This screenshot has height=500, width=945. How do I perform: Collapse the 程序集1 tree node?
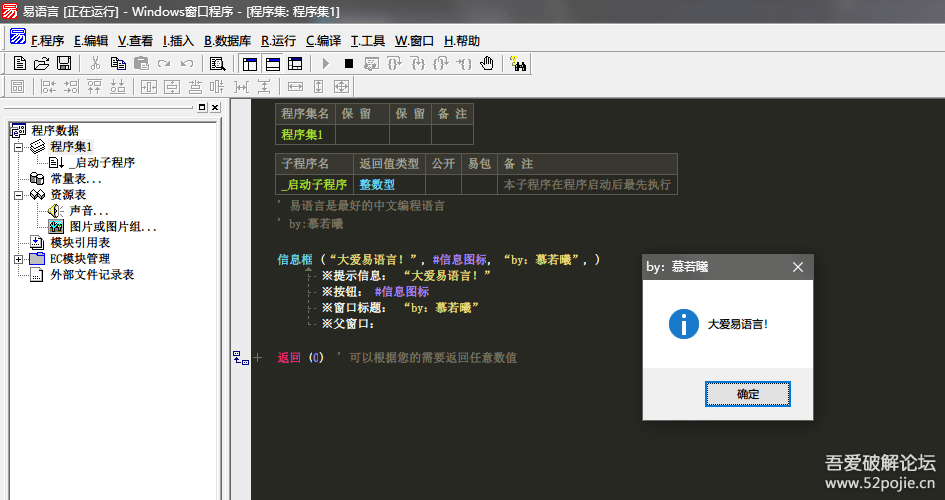click(18, 147)
